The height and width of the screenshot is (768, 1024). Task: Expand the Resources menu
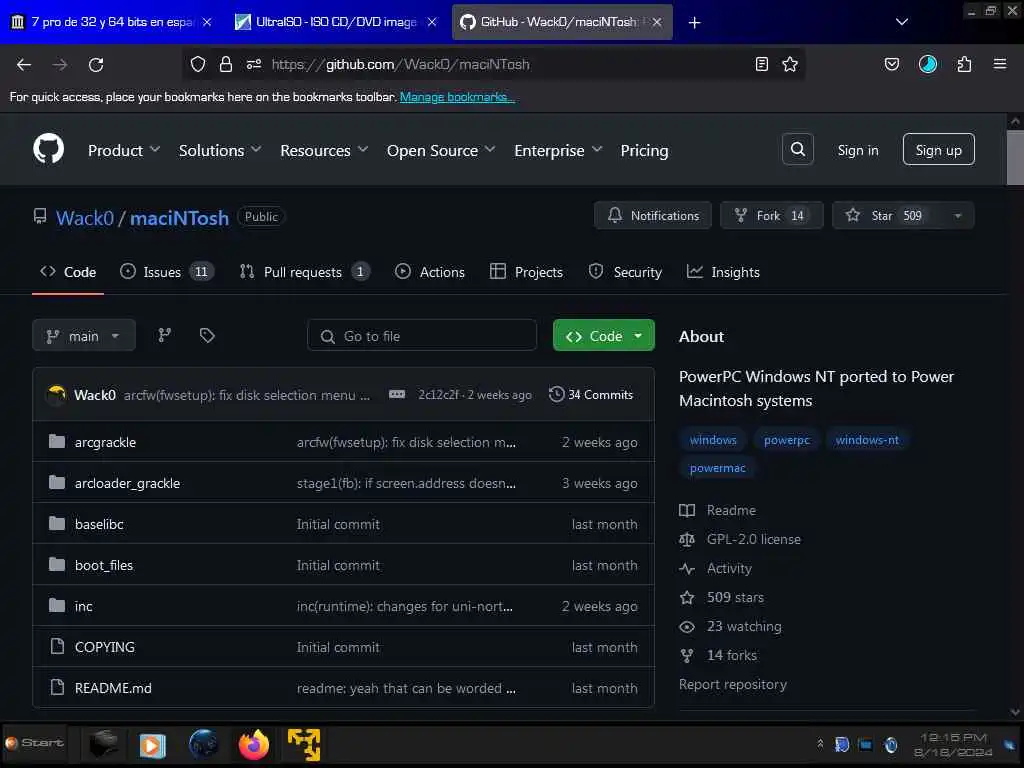click(324, 150)
